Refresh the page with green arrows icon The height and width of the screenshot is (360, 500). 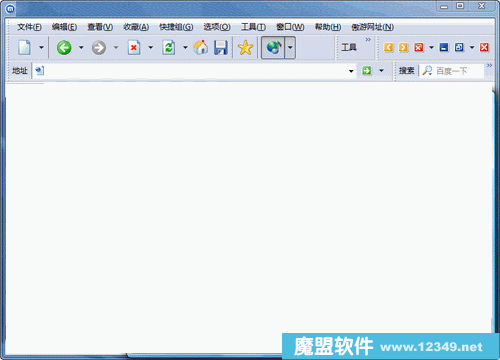pyautogui.click(x=169, y=48)
